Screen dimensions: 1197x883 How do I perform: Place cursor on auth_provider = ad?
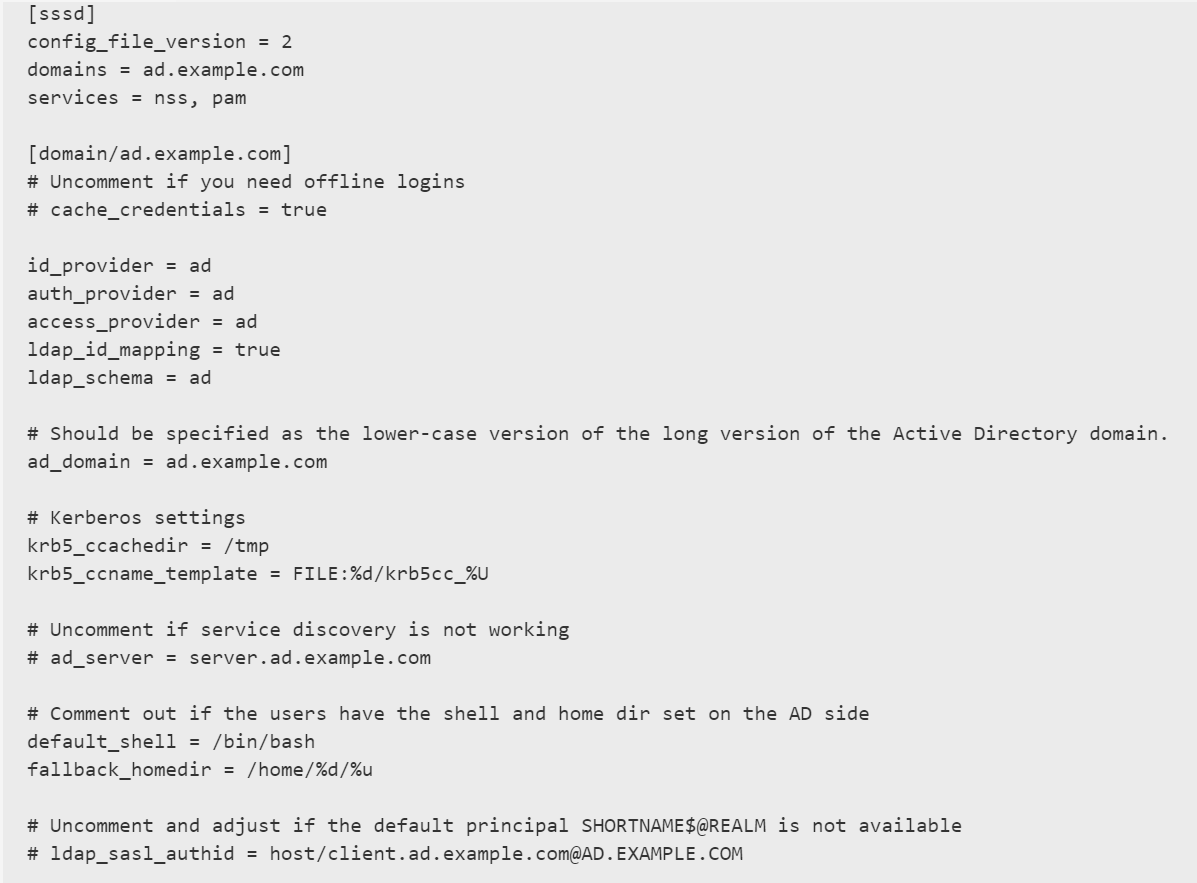130,294
